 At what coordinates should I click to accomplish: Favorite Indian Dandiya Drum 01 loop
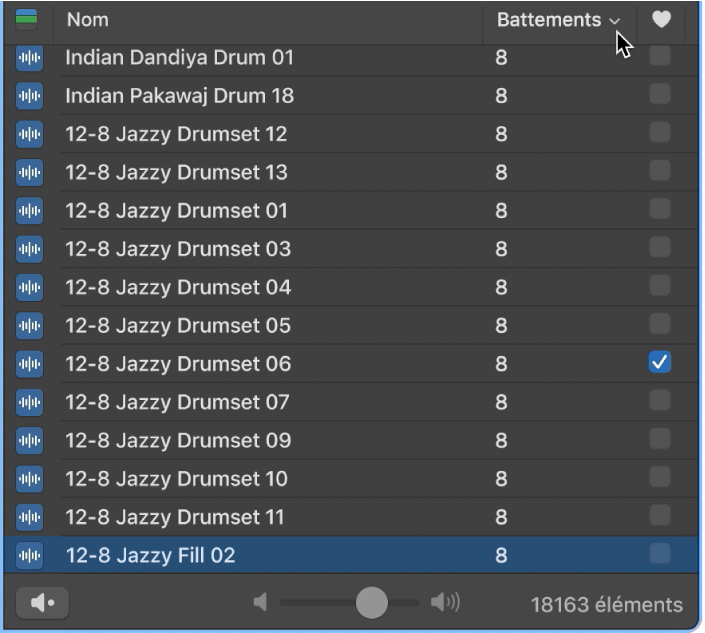tap(660, 56)
